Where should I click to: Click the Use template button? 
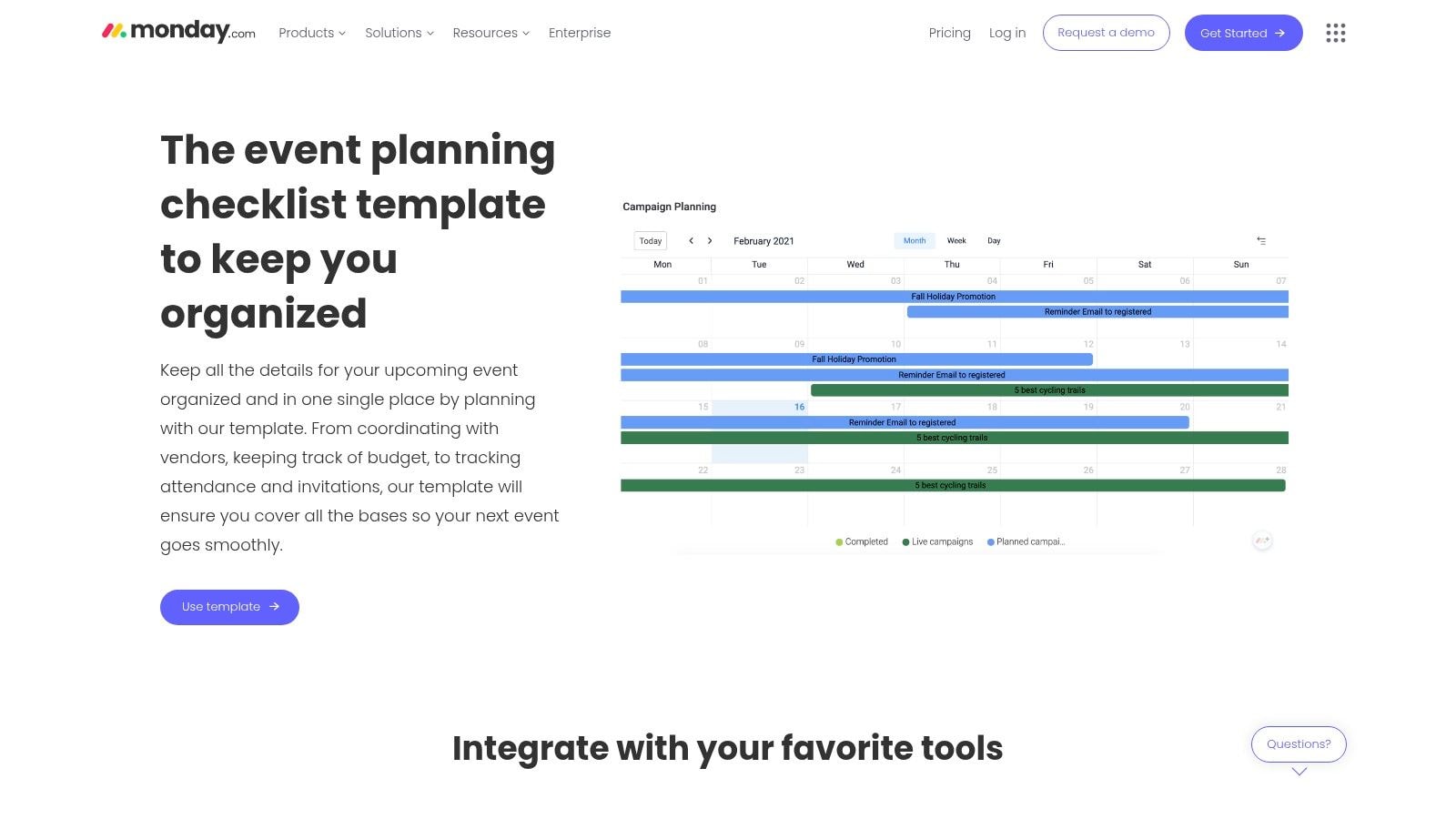click(x=229, y=606)
